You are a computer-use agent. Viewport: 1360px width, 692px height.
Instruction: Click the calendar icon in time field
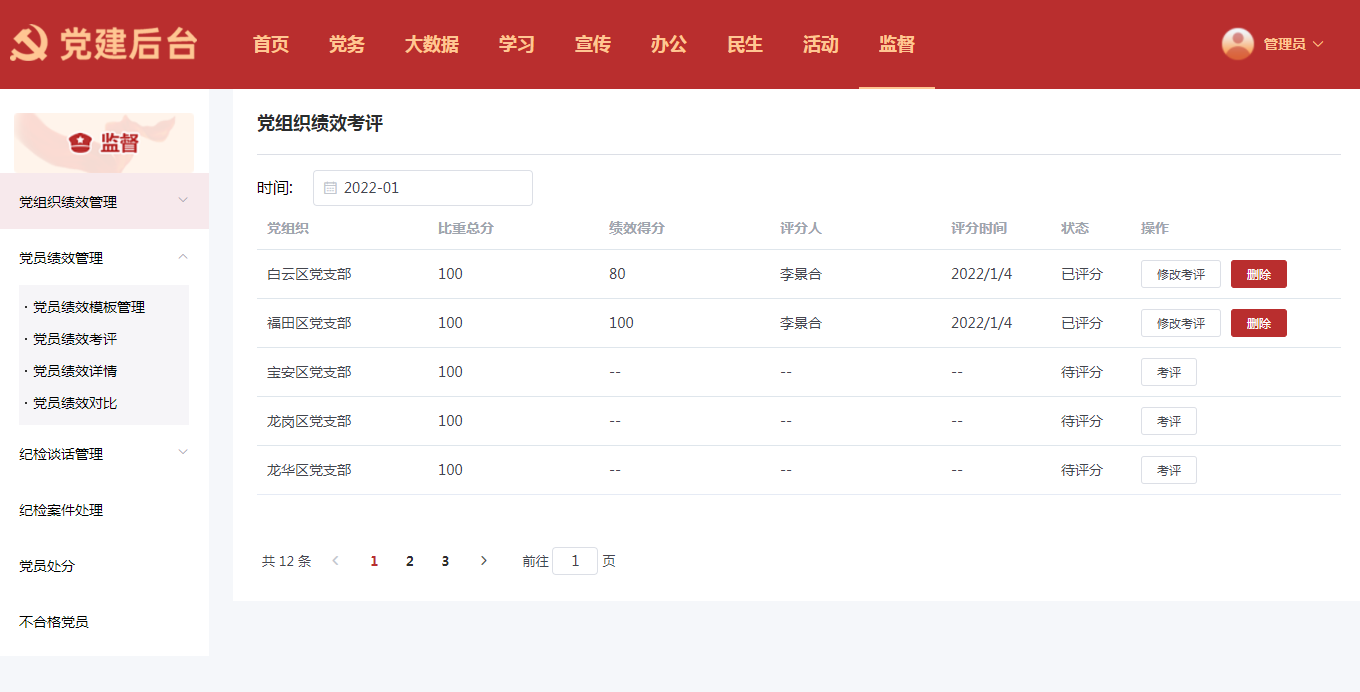[330, 188]
